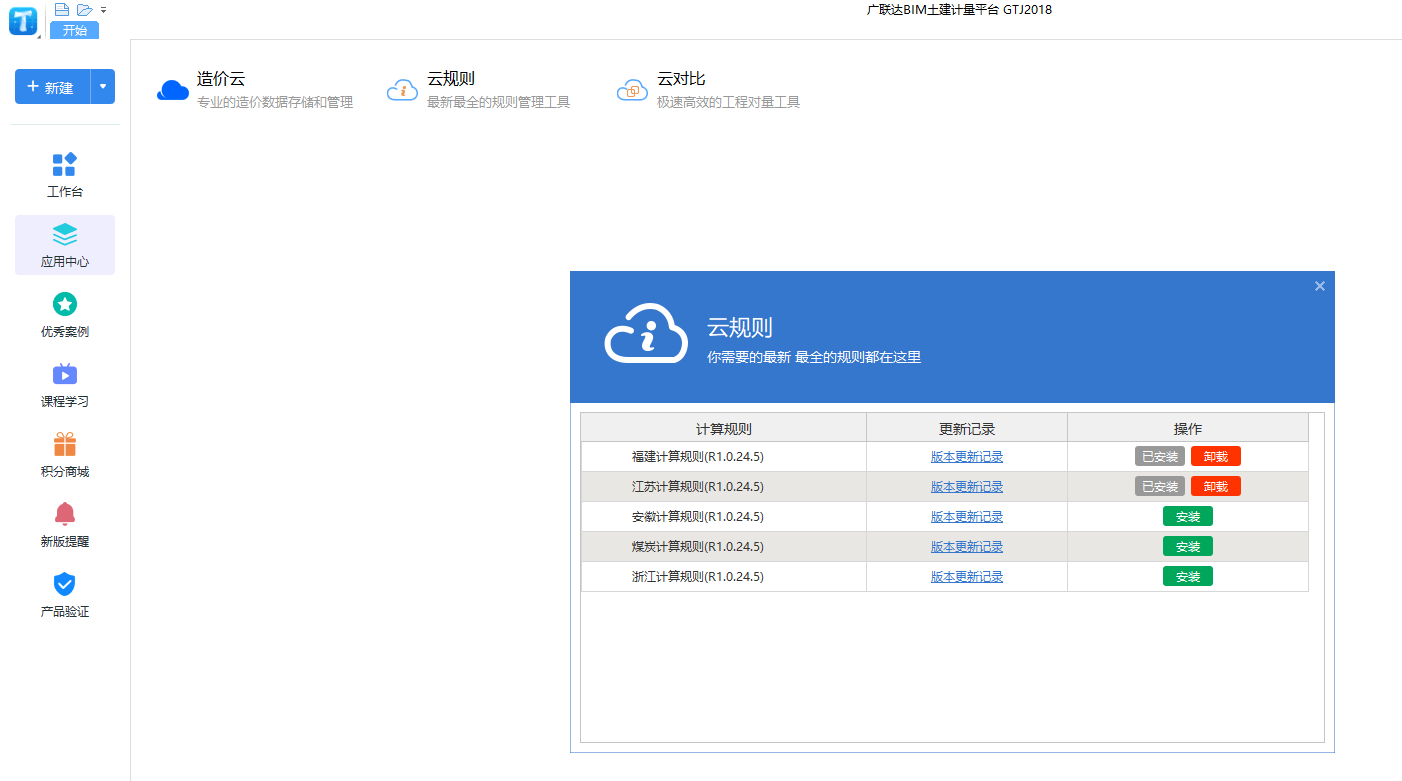
Task: Open 积分商城 gift icon in the sidebar
Action: click(x=65, y=444)
